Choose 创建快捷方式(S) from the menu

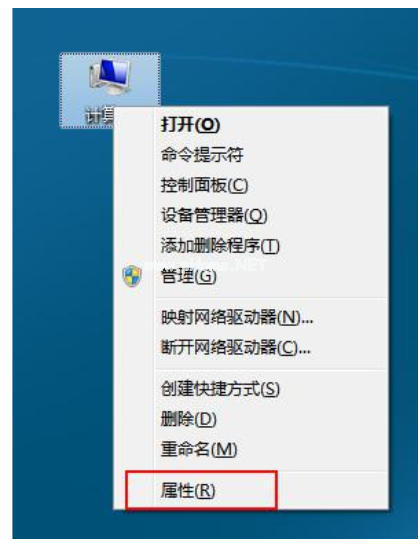[x=251, y=389]
